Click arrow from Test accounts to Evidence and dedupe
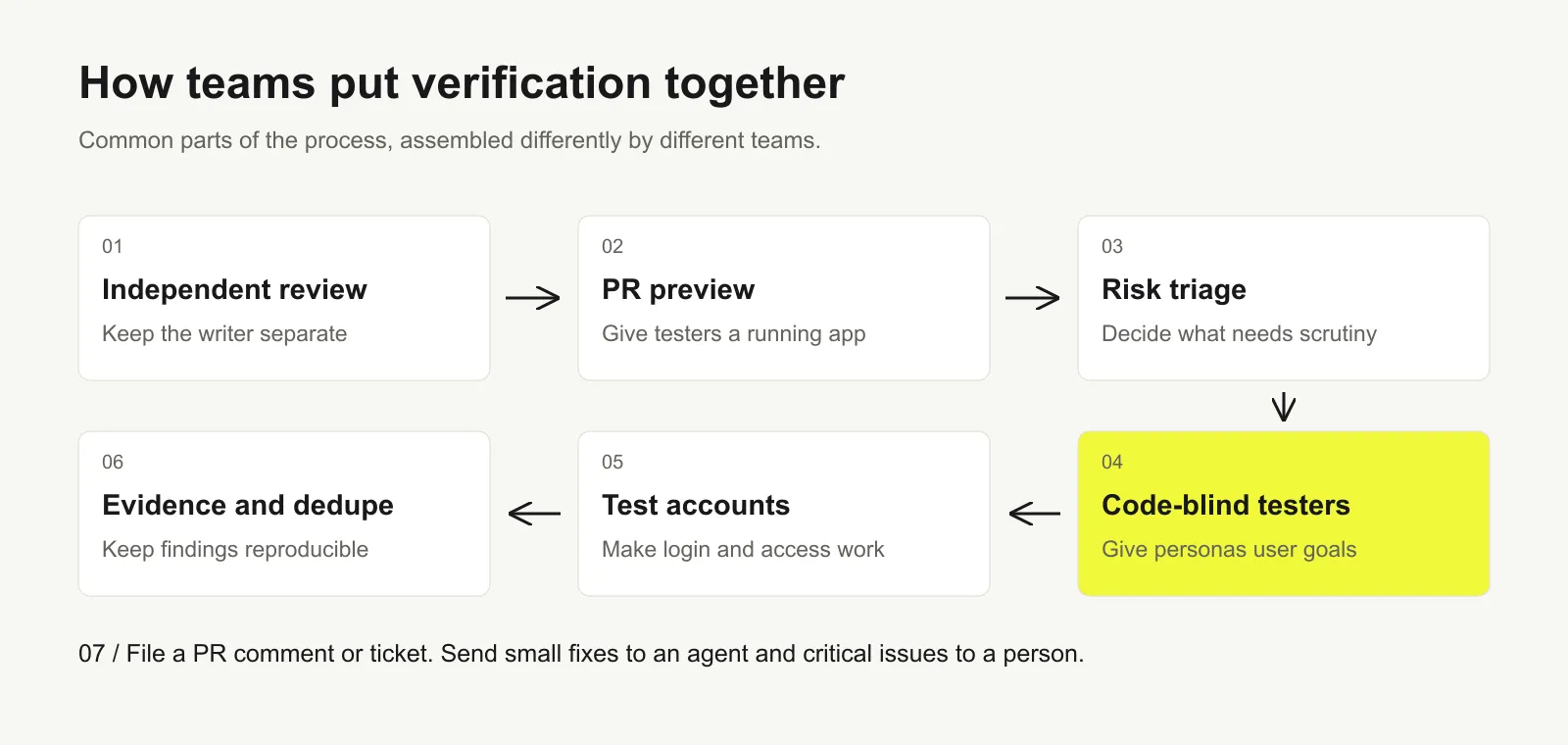The image size is (1568, 745). point(534,513)
